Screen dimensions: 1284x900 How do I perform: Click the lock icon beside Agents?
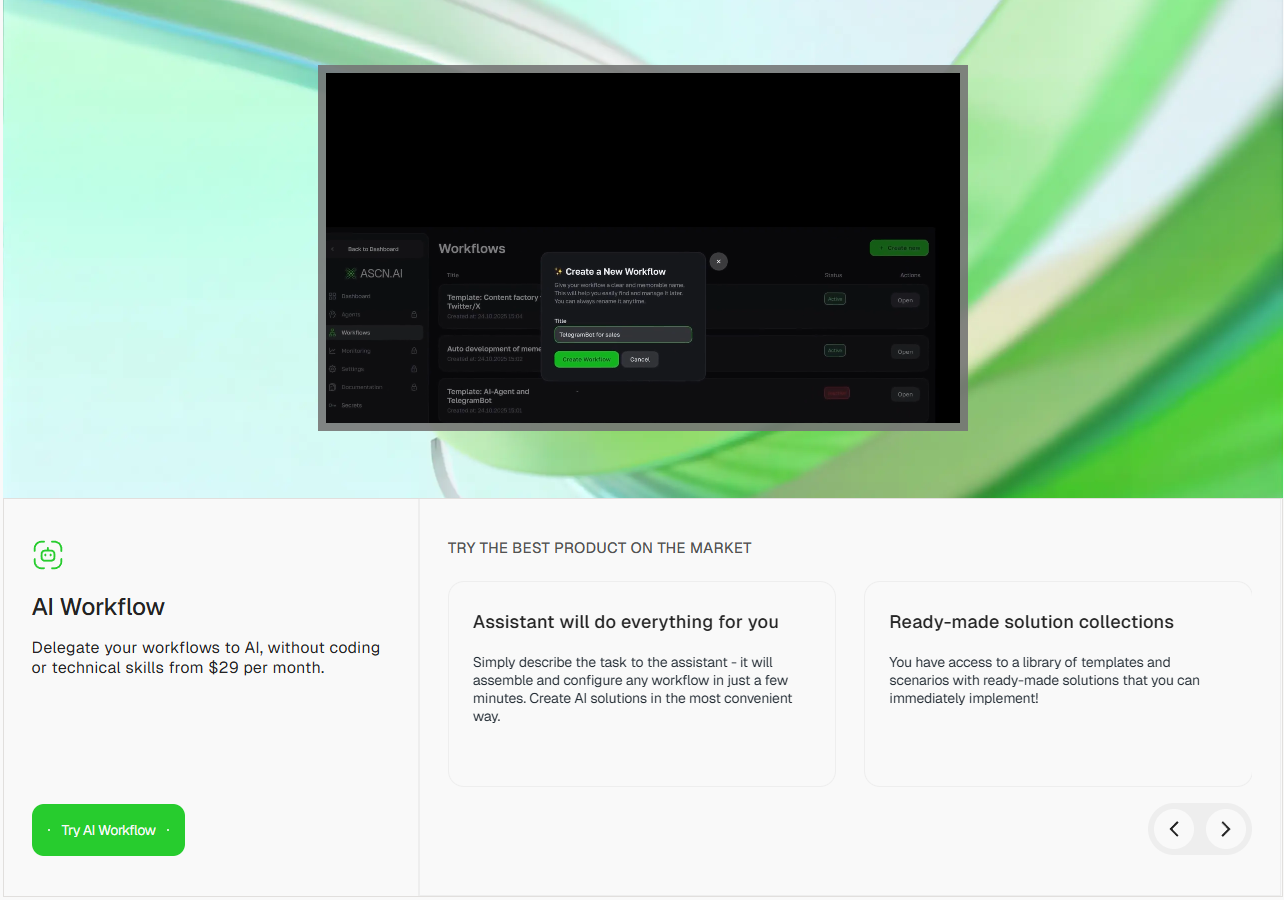(x=414, y=314)
